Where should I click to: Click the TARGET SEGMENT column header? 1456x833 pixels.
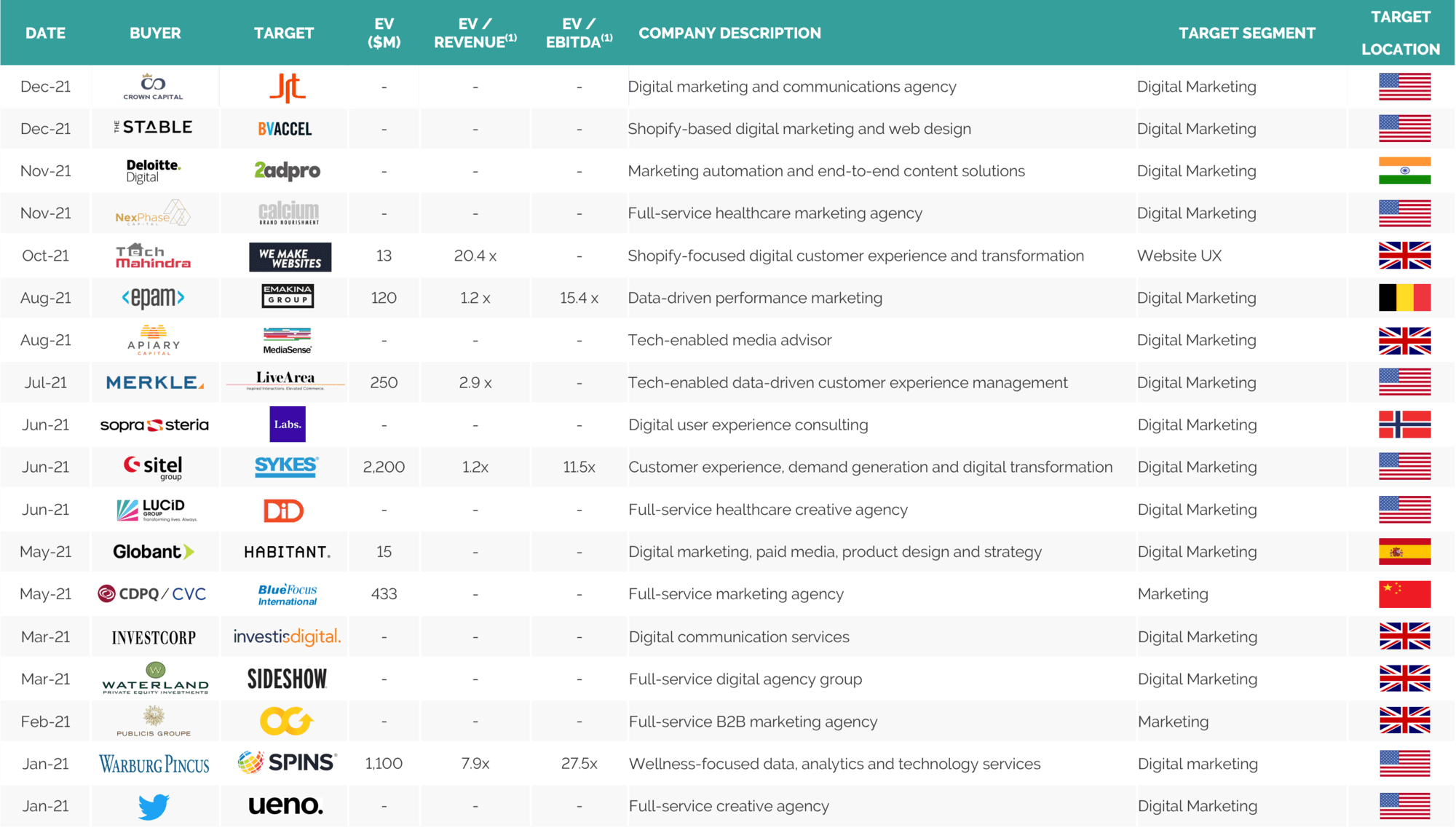tap(1247, 33)
